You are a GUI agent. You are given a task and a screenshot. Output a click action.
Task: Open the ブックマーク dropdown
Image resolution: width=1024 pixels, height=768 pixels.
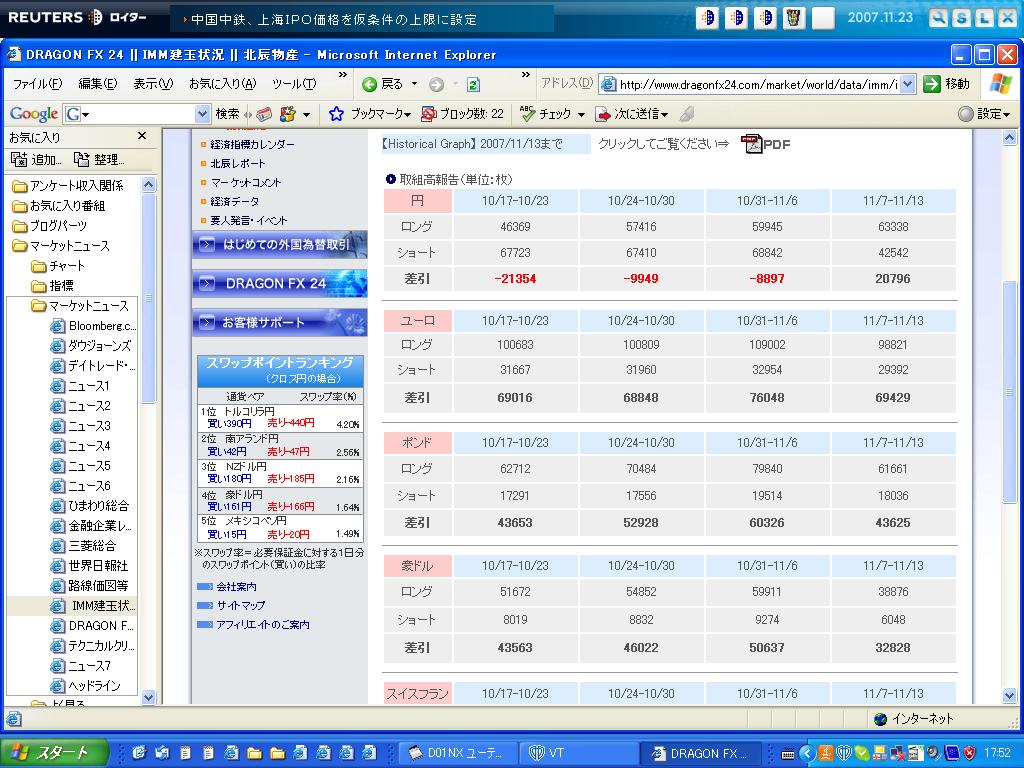pos(380,114)
